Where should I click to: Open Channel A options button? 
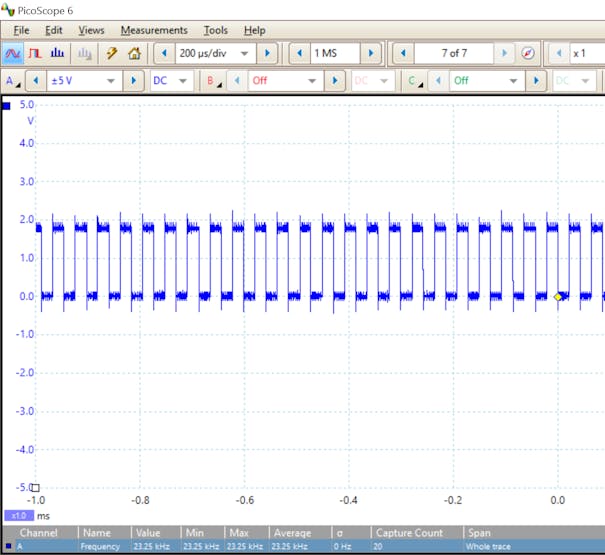click(13, 81)
